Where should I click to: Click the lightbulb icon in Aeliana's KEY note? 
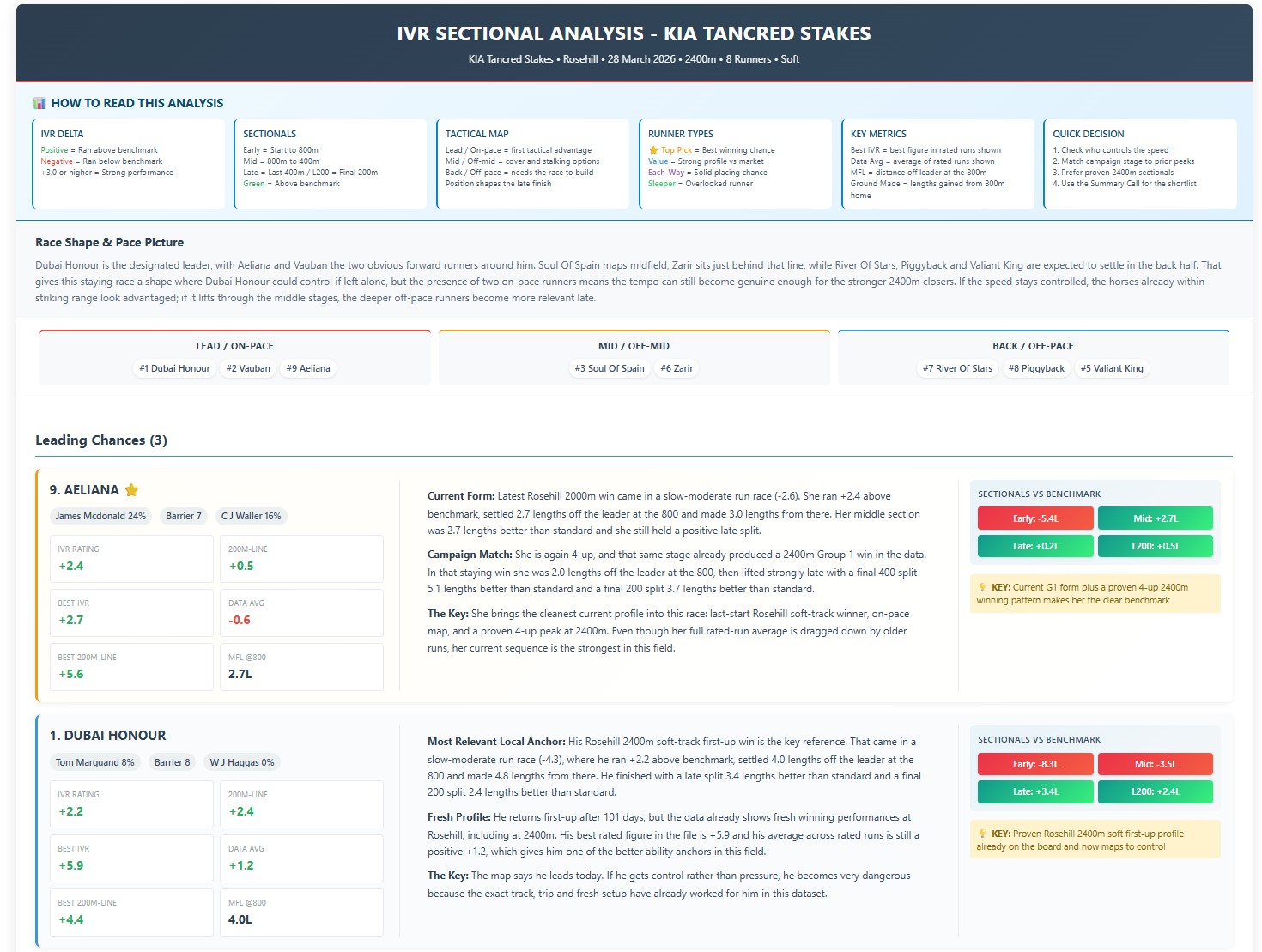[982, 588]
